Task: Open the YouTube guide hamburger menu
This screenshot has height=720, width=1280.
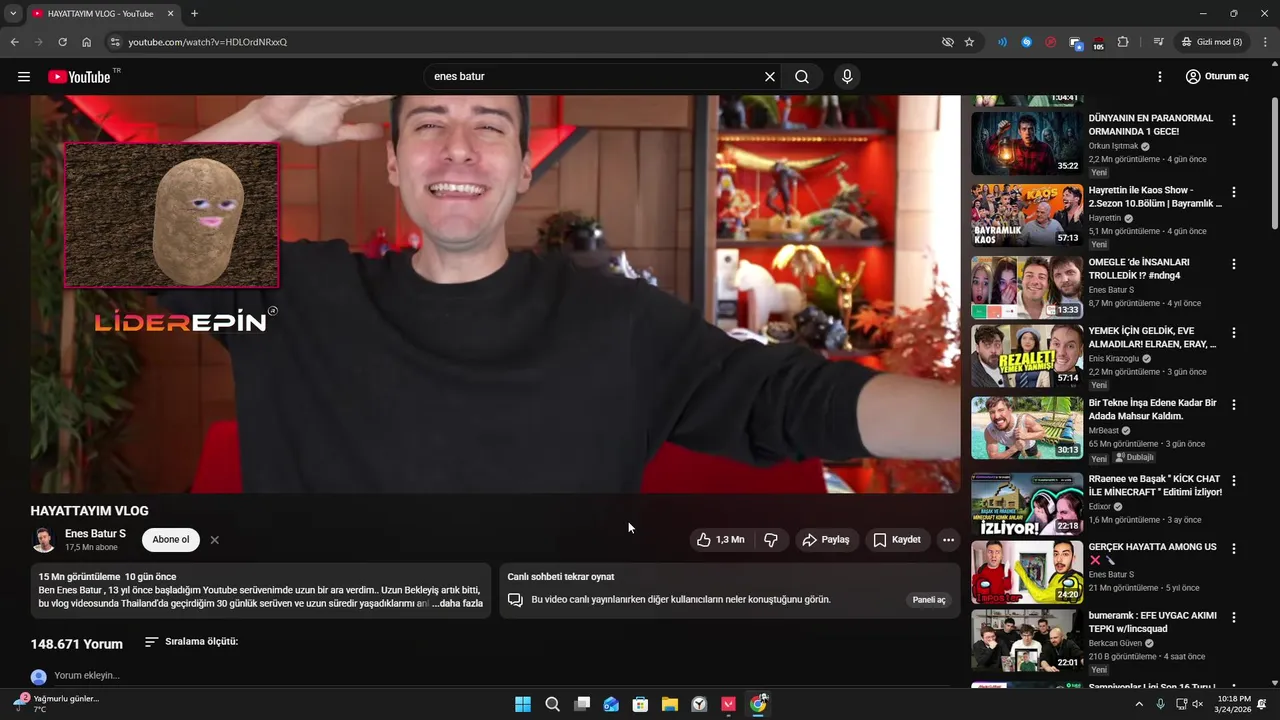Action: [x=24, y=77]
